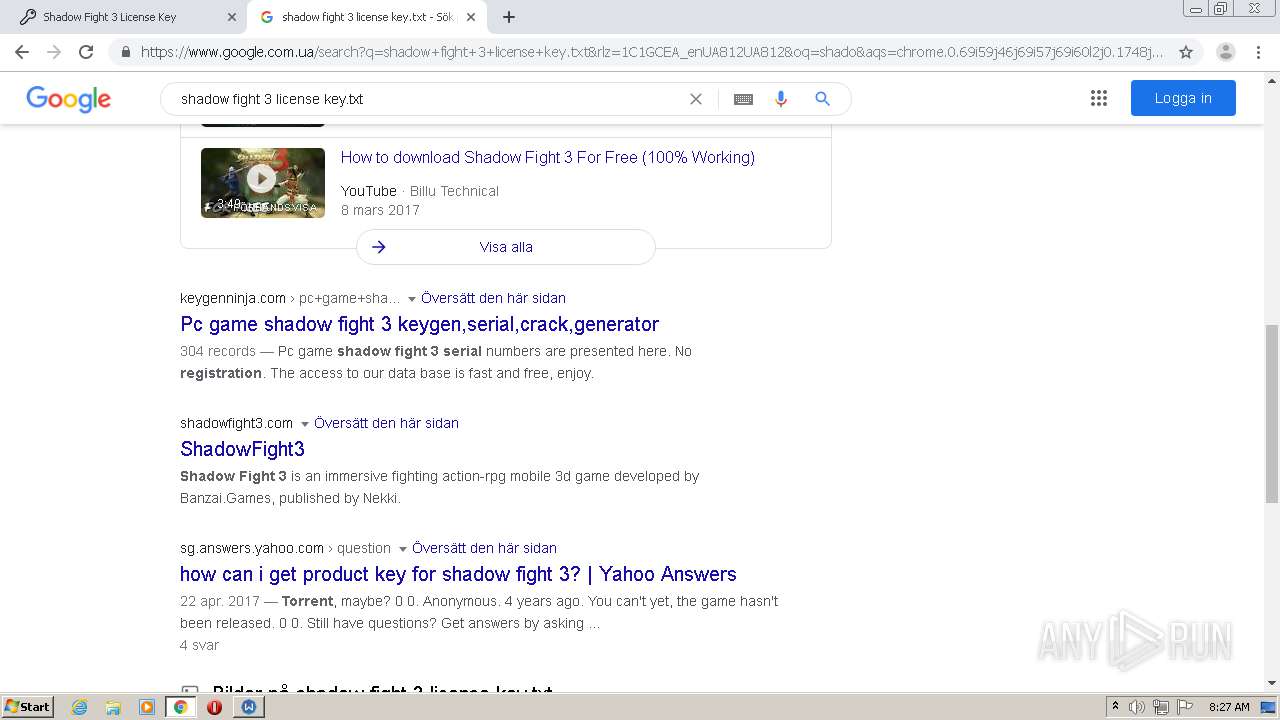The height and width of the screenshot is (720, 1280).
Task: Open the on-screen keyboard input tool
Action: click(x=743, y=99)
